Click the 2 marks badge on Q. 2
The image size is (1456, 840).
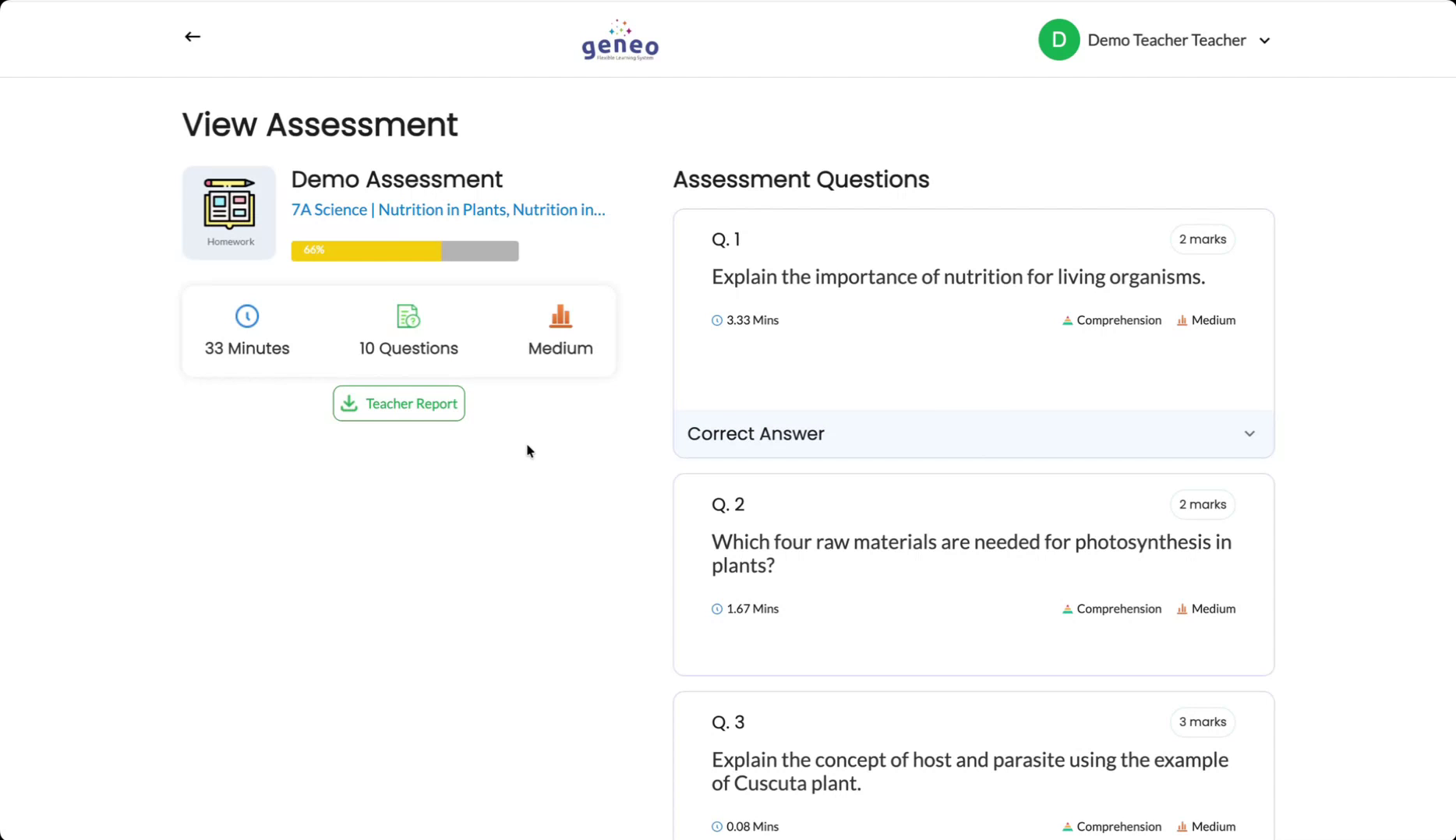coord(1202,505)
